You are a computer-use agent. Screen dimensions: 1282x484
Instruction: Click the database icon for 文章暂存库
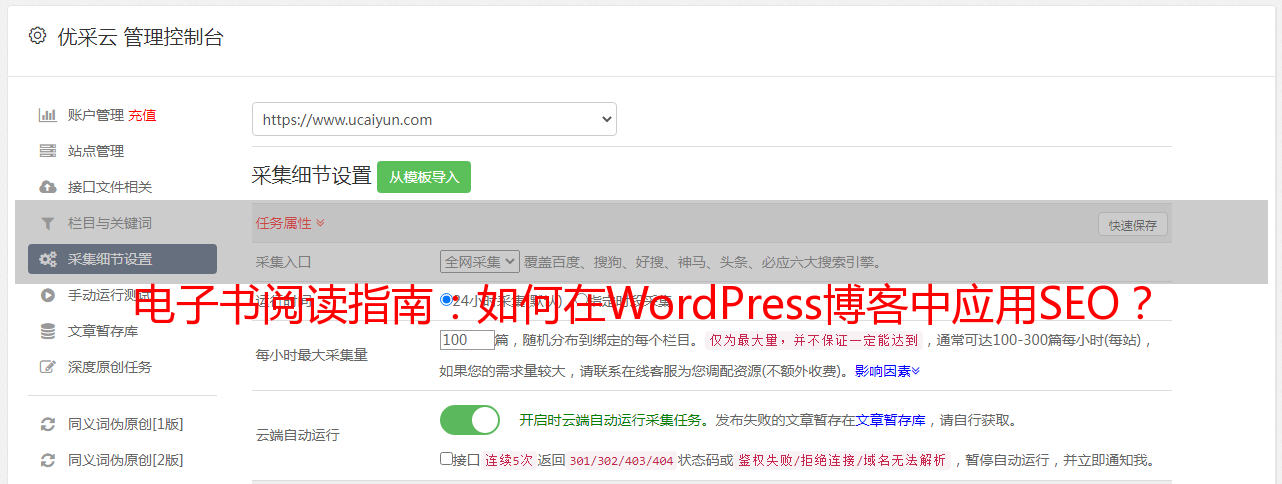(x=47, y=331)
